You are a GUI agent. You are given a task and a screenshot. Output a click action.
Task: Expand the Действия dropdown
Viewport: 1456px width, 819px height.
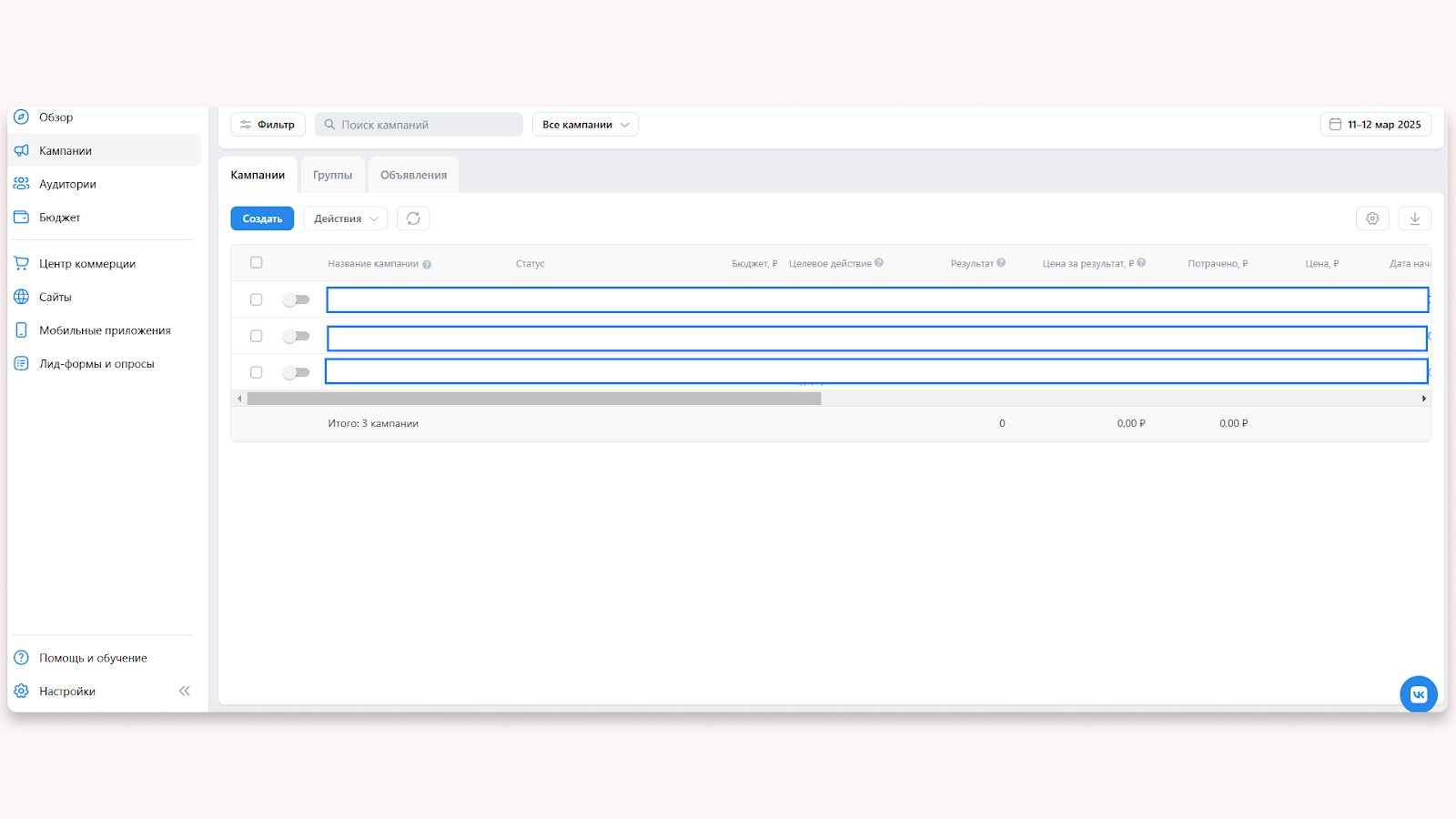point(346,218)
